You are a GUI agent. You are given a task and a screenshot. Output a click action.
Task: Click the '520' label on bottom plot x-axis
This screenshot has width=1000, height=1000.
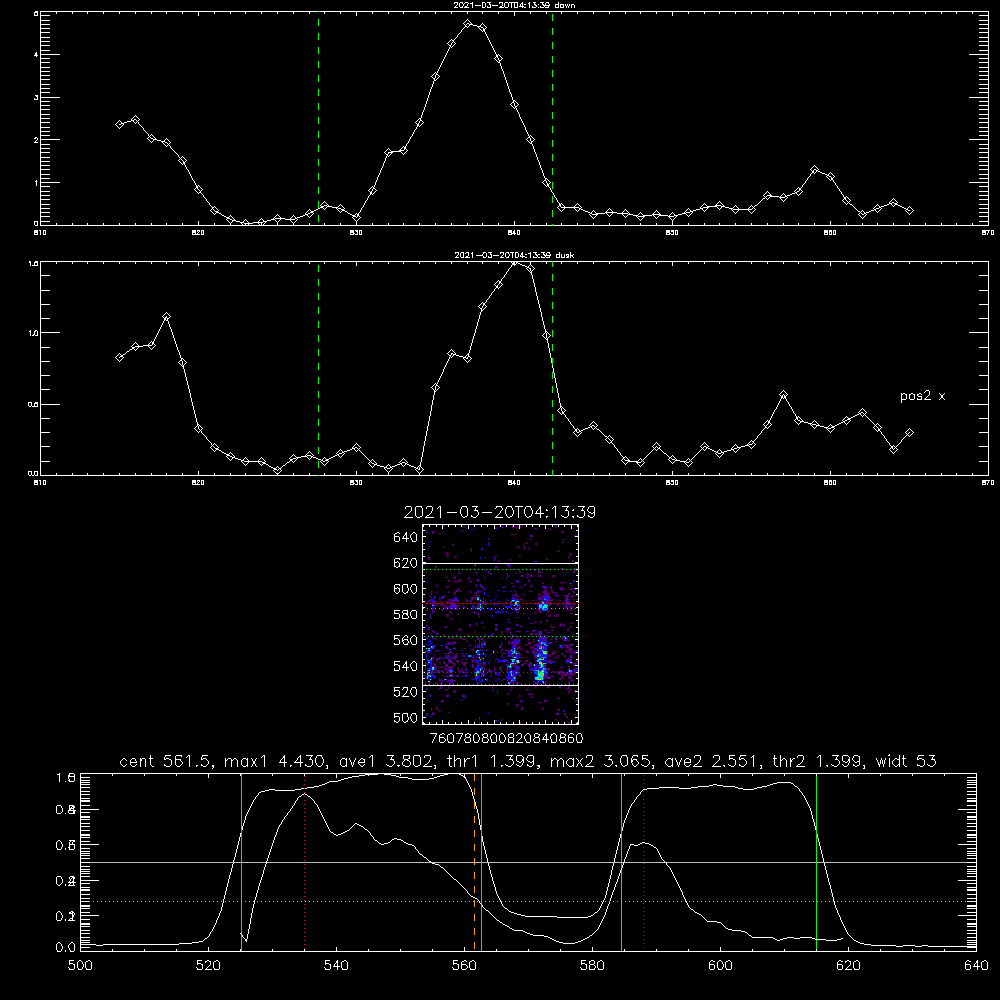pos(208,966)
